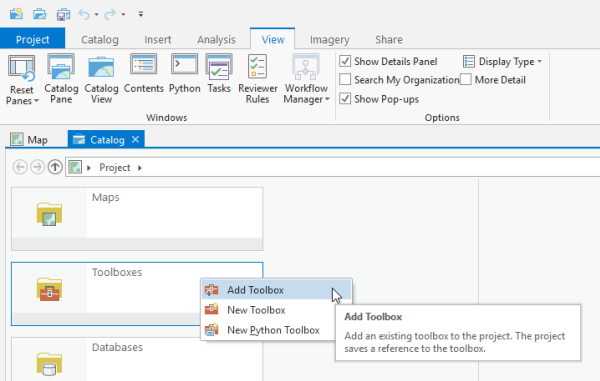The image size is (600, 381).
Task: Open the Catalog View
Action: point(101,79)
